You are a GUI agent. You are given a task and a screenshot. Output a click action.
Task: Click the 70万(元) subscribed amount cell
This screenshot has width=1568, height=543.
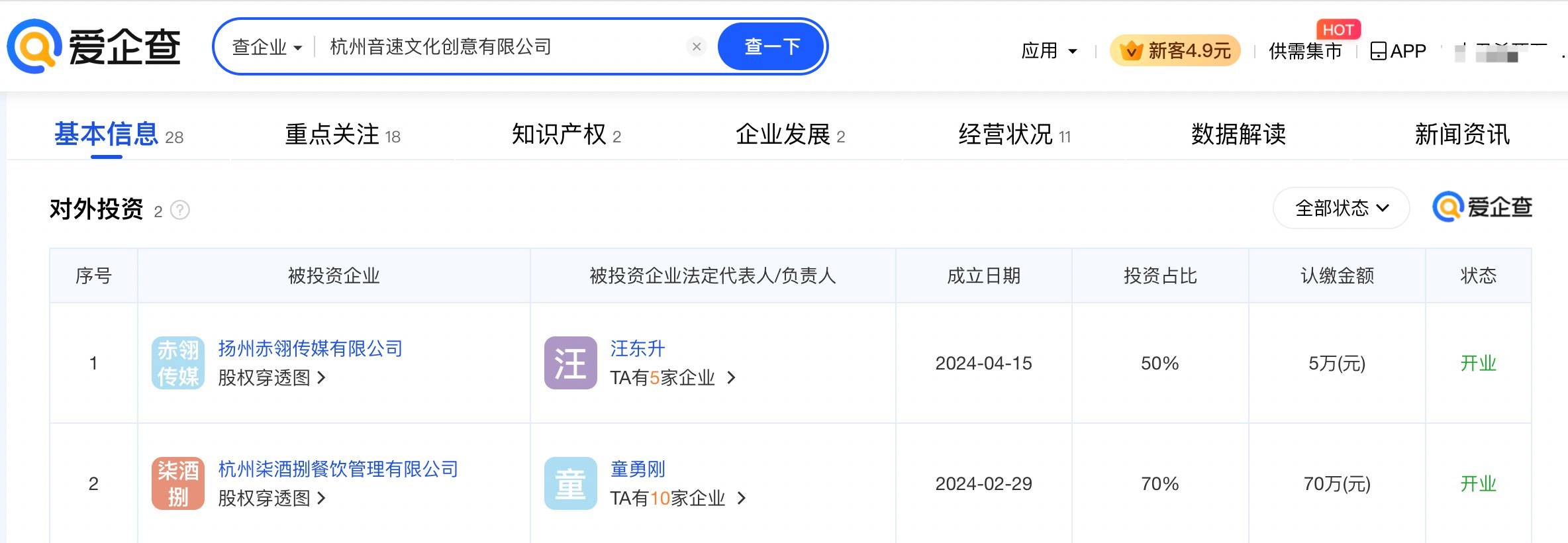(1337, 483)
